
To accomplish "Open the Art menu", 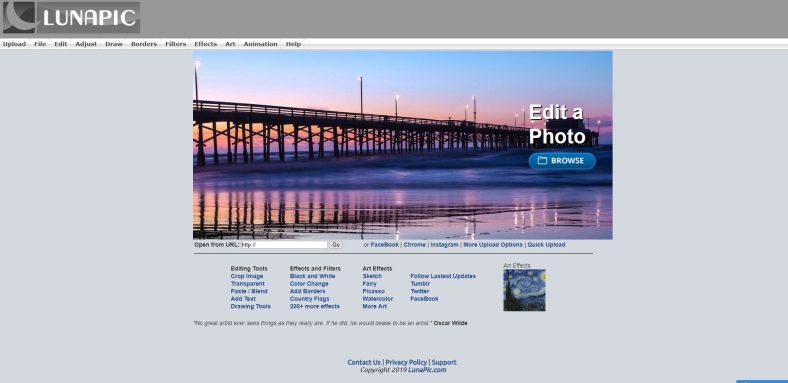I will [230, 44].
